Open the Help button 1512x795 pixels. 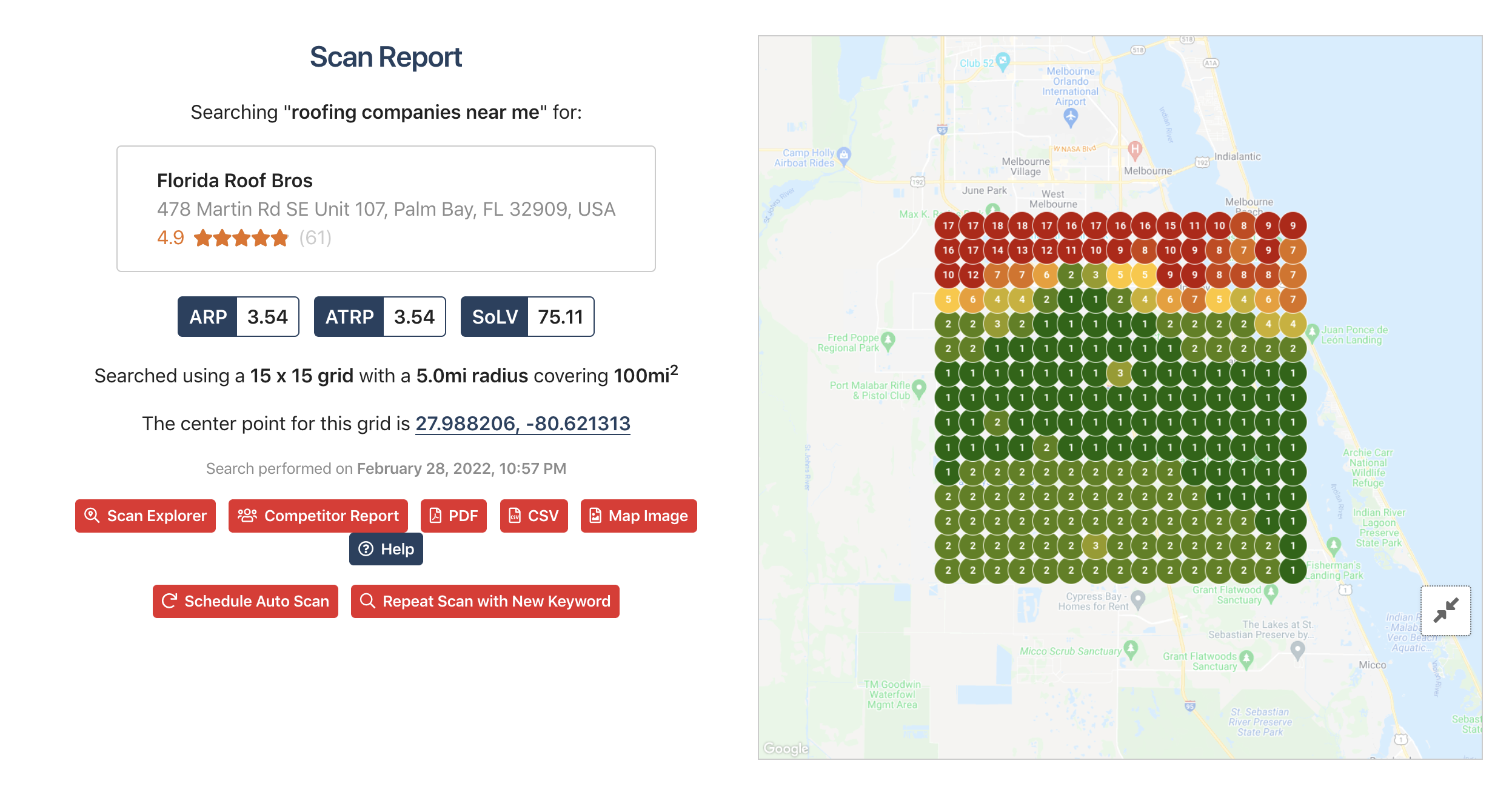coord(386,549)
